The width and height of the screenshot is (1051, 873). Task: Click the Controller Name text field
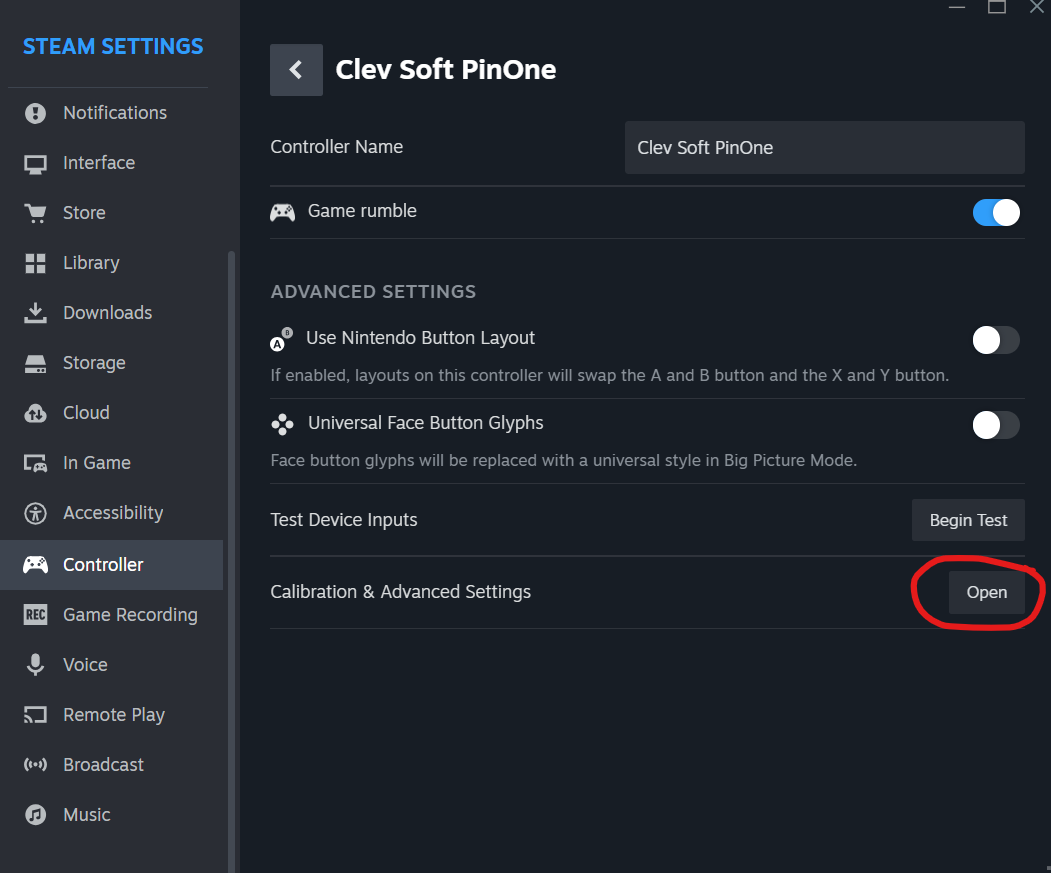824,148
